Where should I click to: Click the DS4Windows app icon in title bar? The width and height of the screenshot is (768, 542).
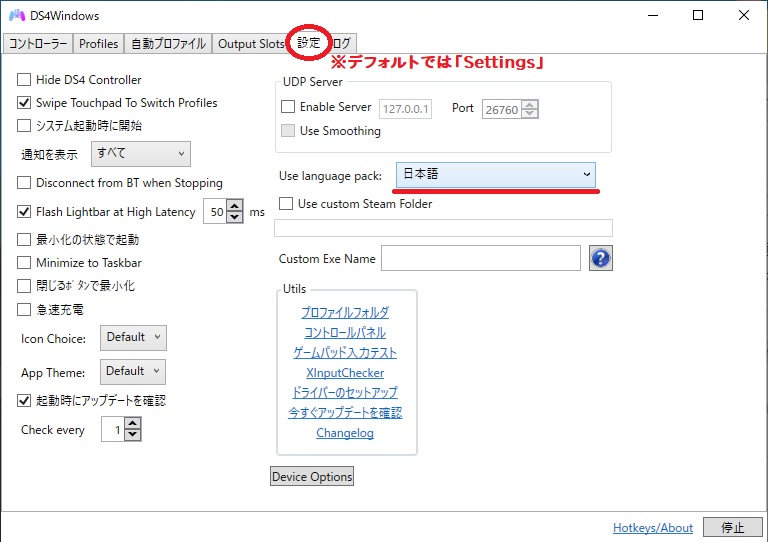tap(17, 16)
